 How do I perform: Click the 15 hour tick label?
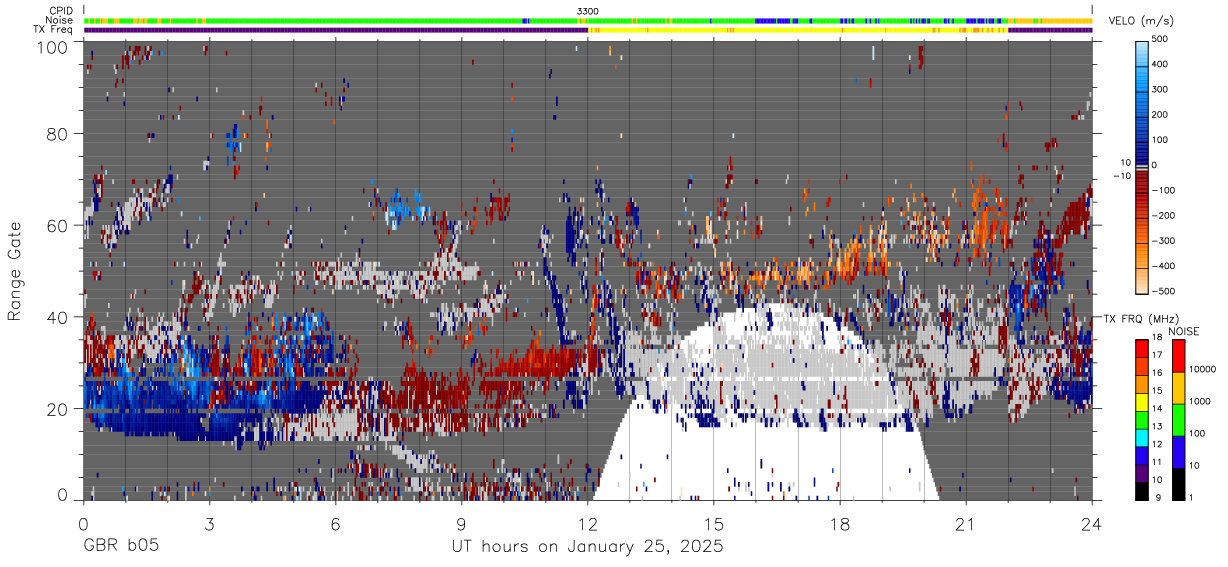[x=714, y=523]
